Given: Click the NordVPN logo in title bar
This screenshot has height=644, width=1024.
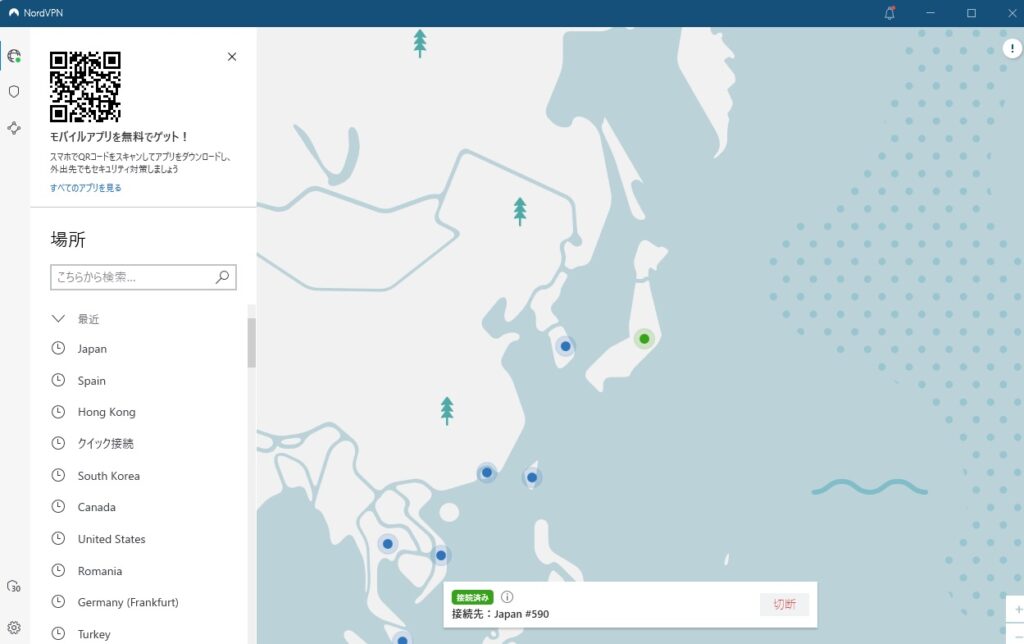Looking at the screenshot, I should 14,12.
